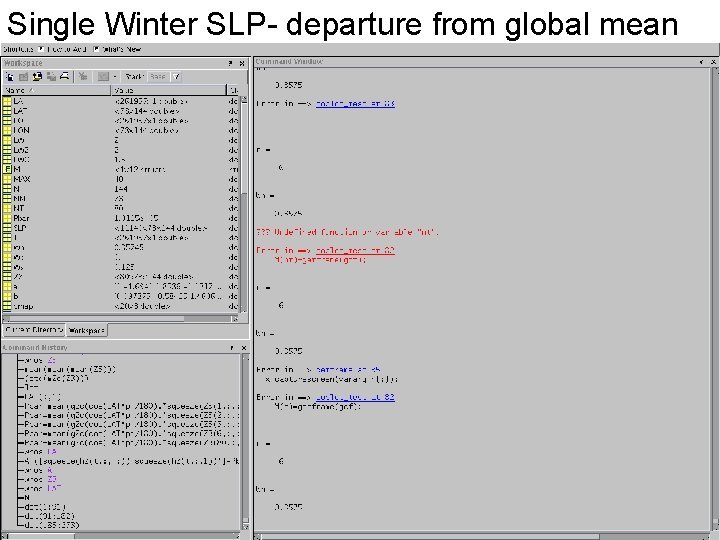This screenshot has width=720, height=540.
Task: Click the Command History scrollbar down arrow
Action: (245, 527)
